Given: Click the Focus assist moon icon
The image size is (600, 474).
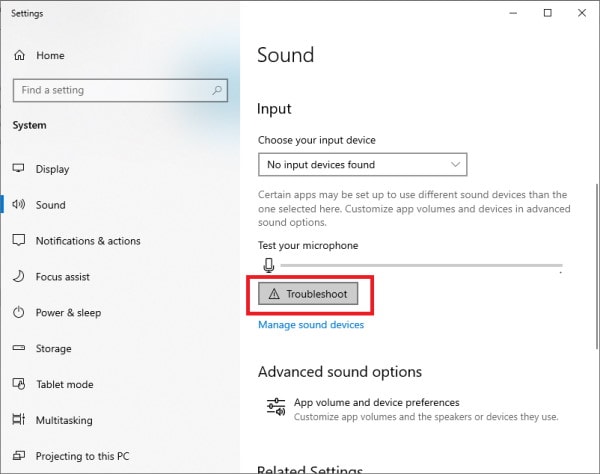Looking at the screenshot, I should (x=18, y=276).
